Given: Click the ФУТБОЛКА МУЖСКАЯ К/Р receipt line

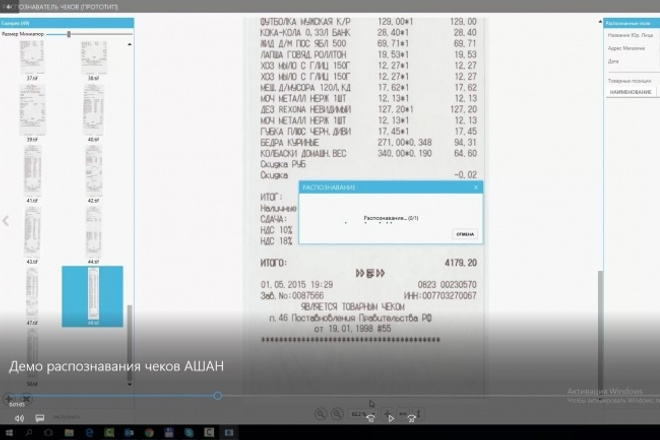Looking at the screenshot, I should coord(368,21).
